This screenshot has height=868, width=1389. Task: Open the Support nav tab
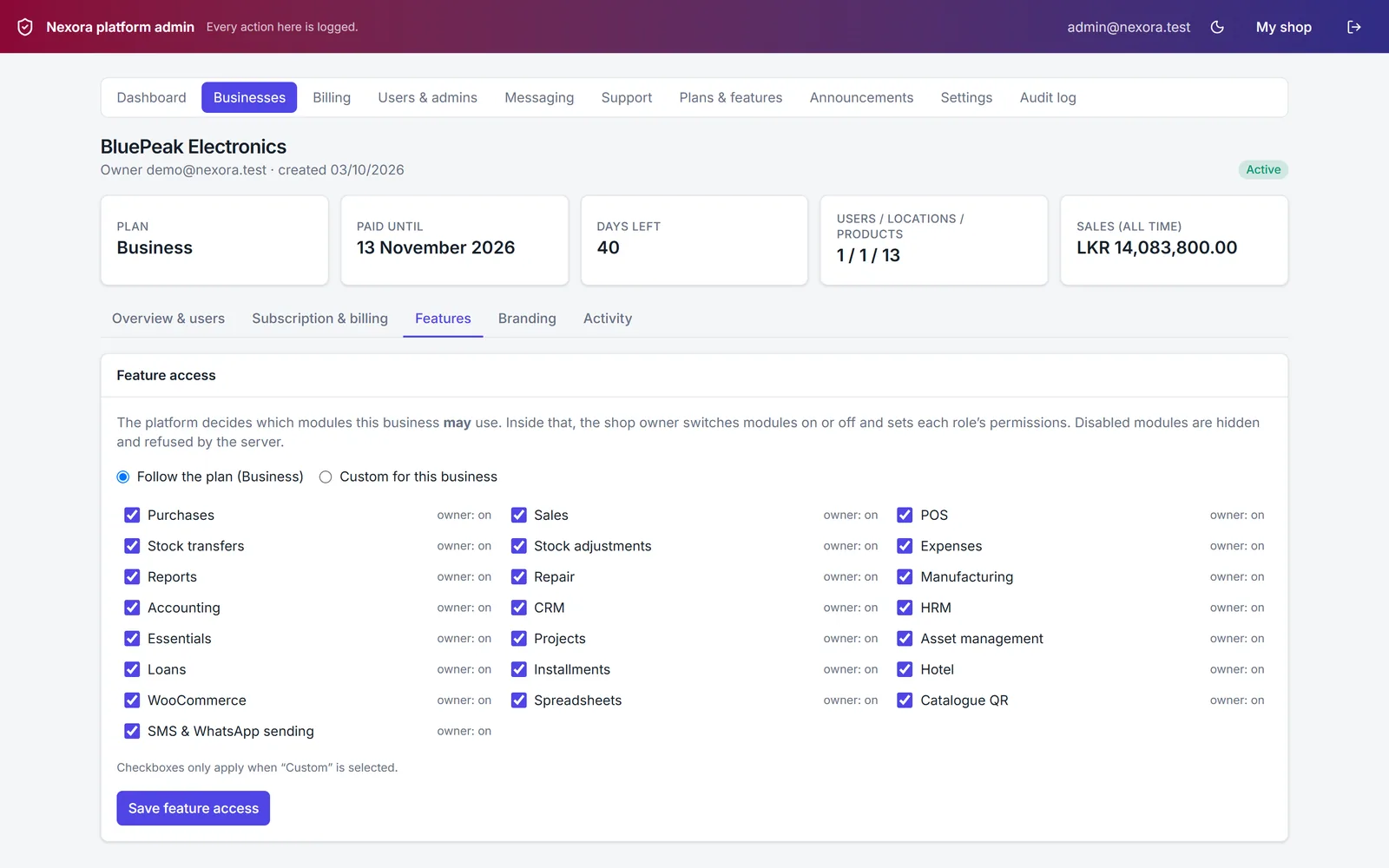tap(627, 97)
